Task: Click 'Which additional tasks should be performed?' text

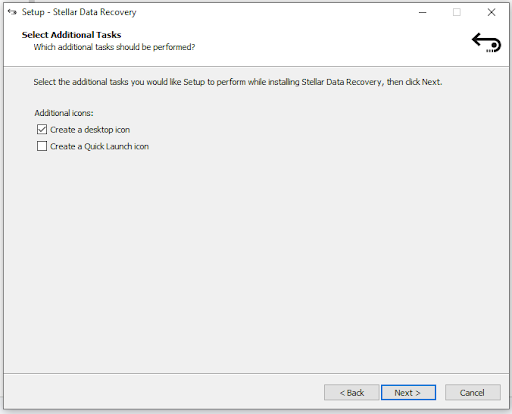Action: (x=114, y=47)
